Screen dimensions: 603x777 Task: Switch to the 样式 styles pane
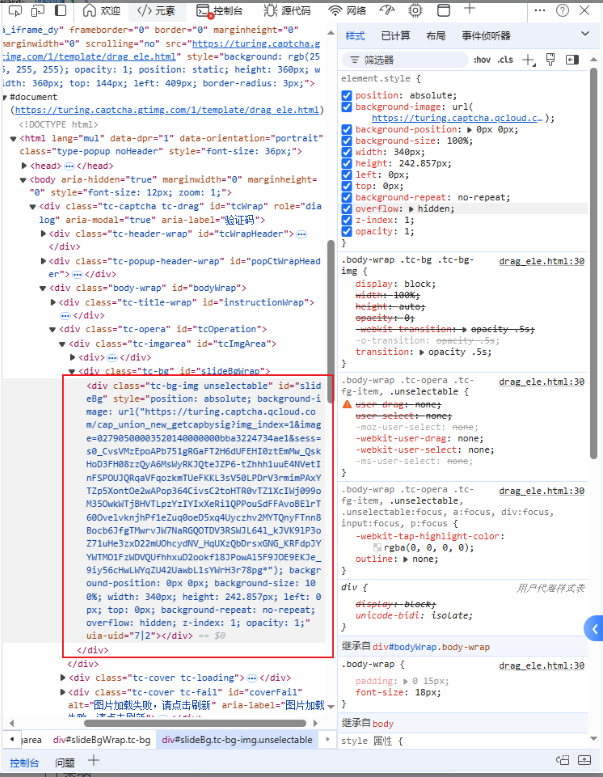click(355, 36)
